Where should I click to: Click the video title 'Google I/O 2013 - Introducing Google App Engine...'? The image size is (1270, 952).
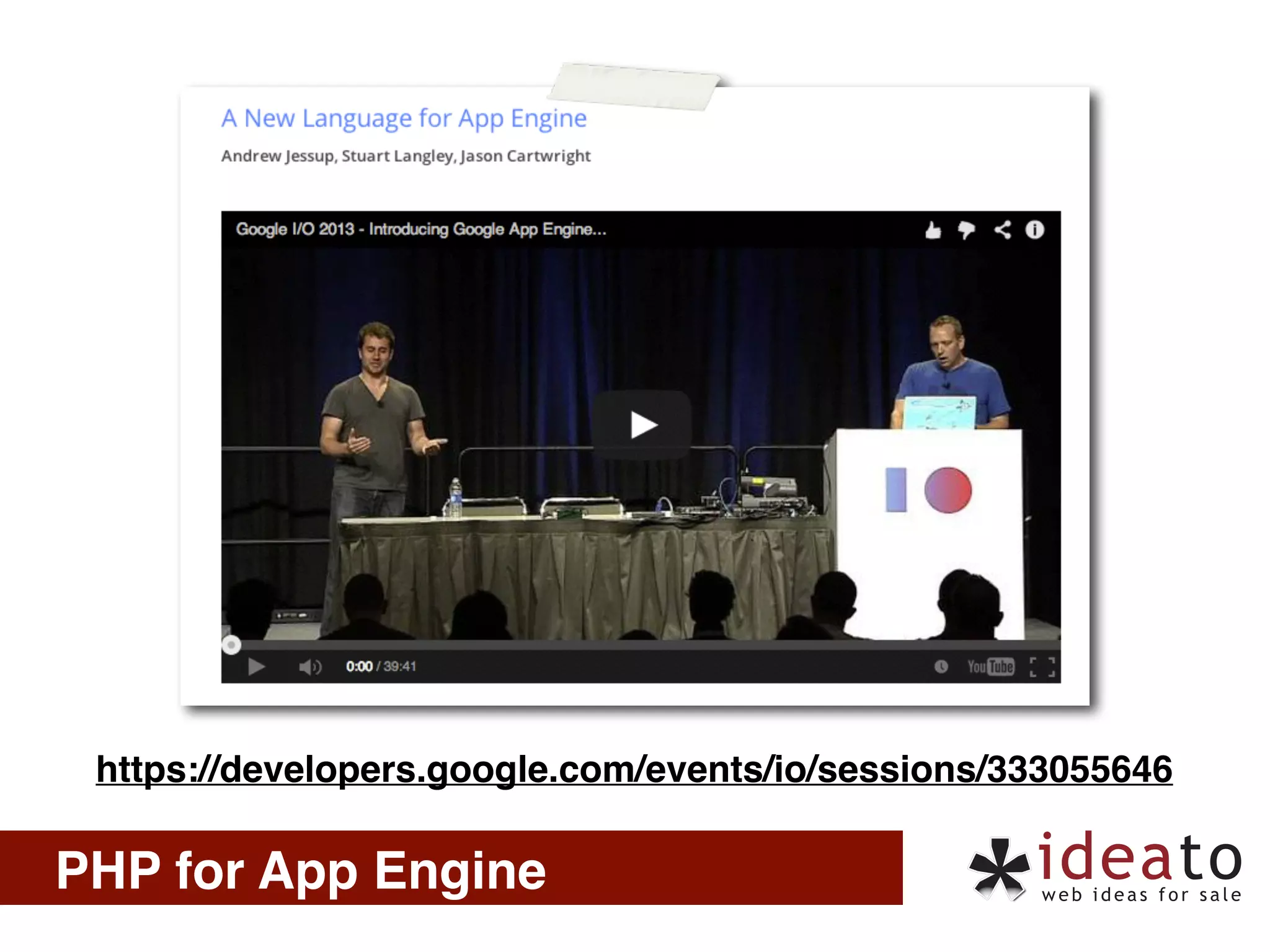coord(421,229)
